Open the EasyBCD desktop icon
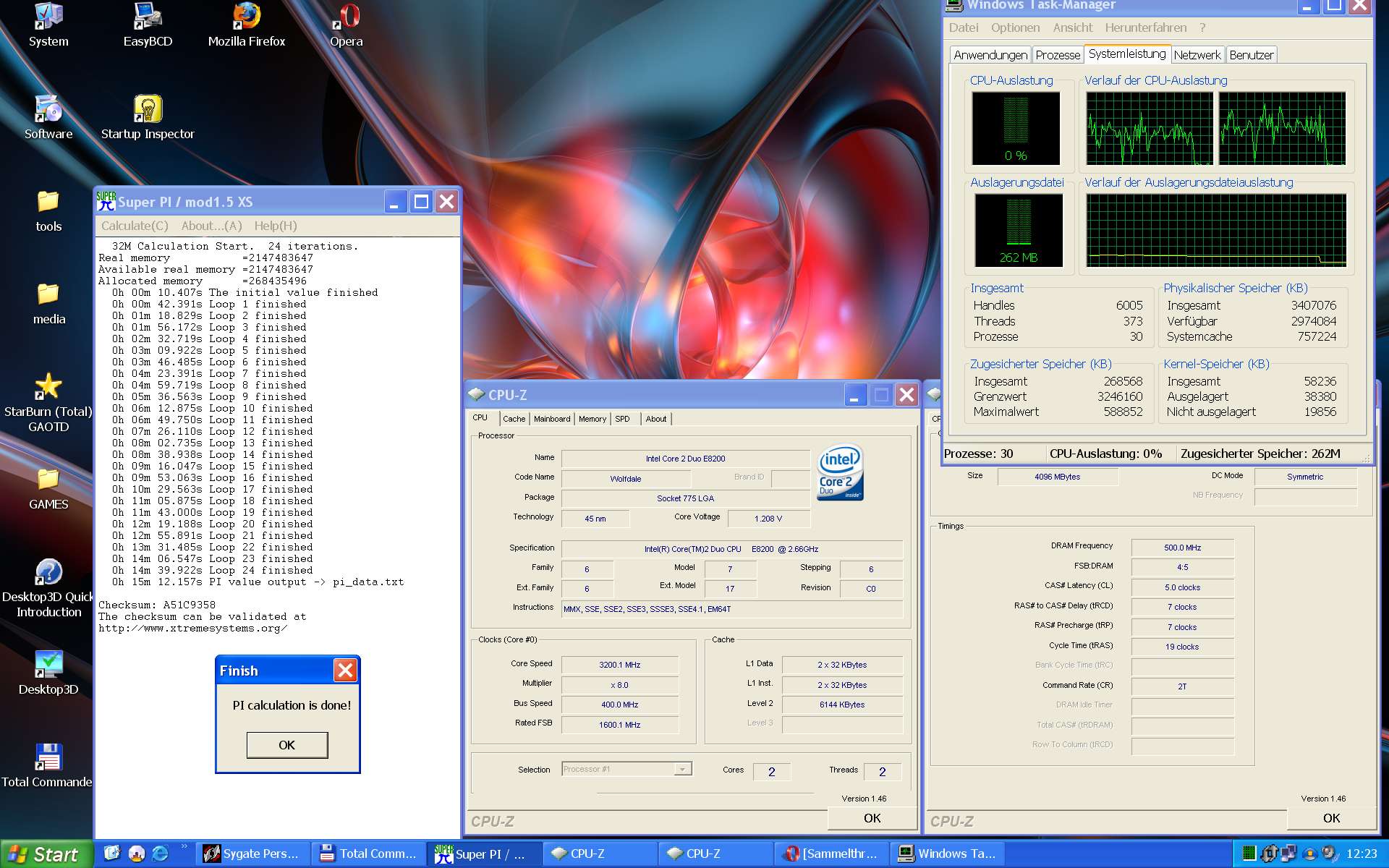The image size is (1389, 868). [x=148, y=17]
